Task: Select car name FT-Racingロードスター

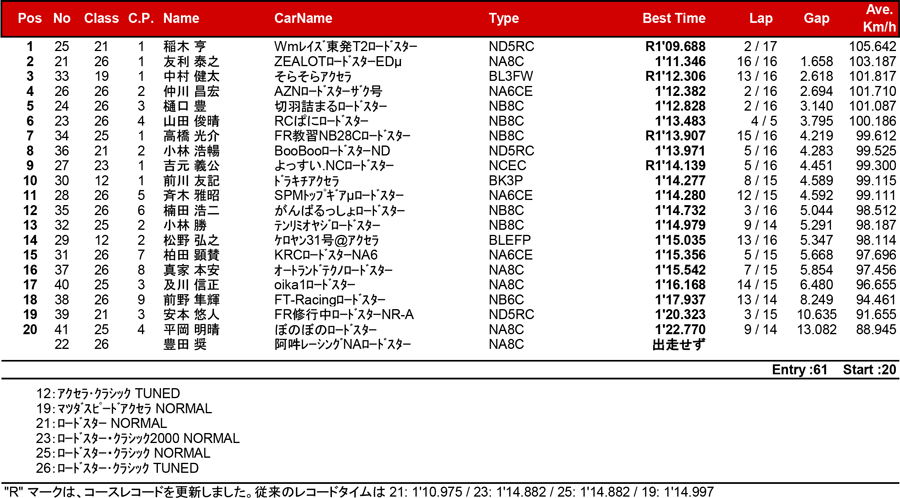Action: point(329,300)
